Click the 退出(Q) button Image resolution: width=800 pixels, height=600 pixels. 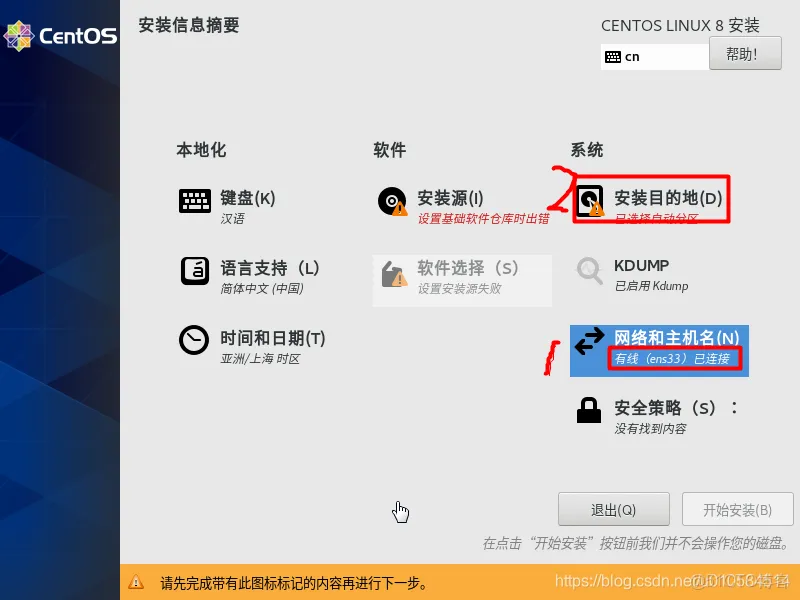pyautogui.click(x=613, y=509)
